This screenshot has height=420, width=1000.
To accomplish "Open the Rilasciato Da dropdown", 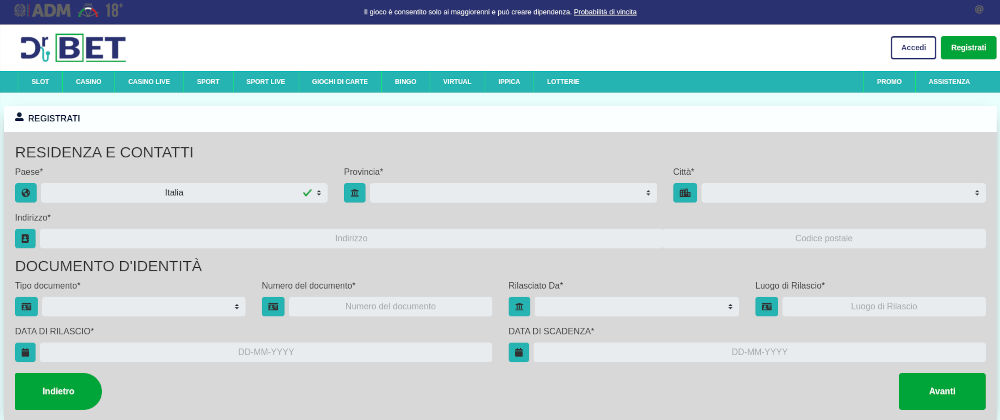I will [636, 307].
